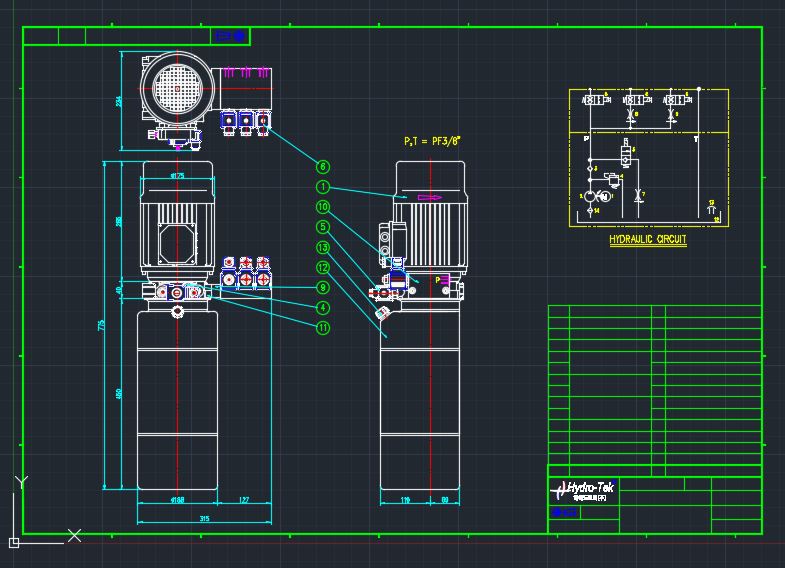This screenshot has width=785, height=568.
Task: Click the 127 dimension below the front view
Action: pyautogui.click(x=244, y=499)
